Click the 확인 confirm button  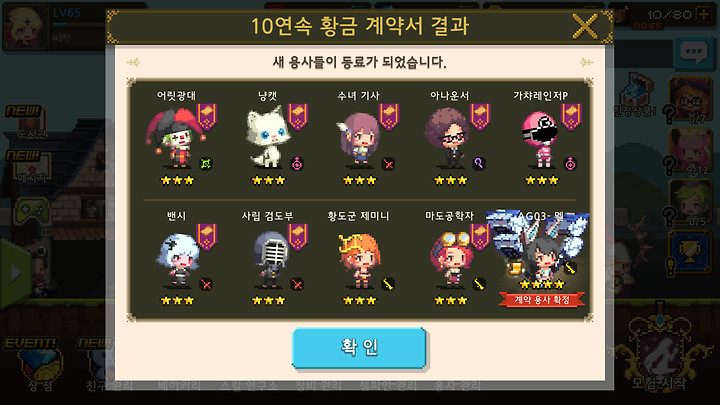point(359,348)
